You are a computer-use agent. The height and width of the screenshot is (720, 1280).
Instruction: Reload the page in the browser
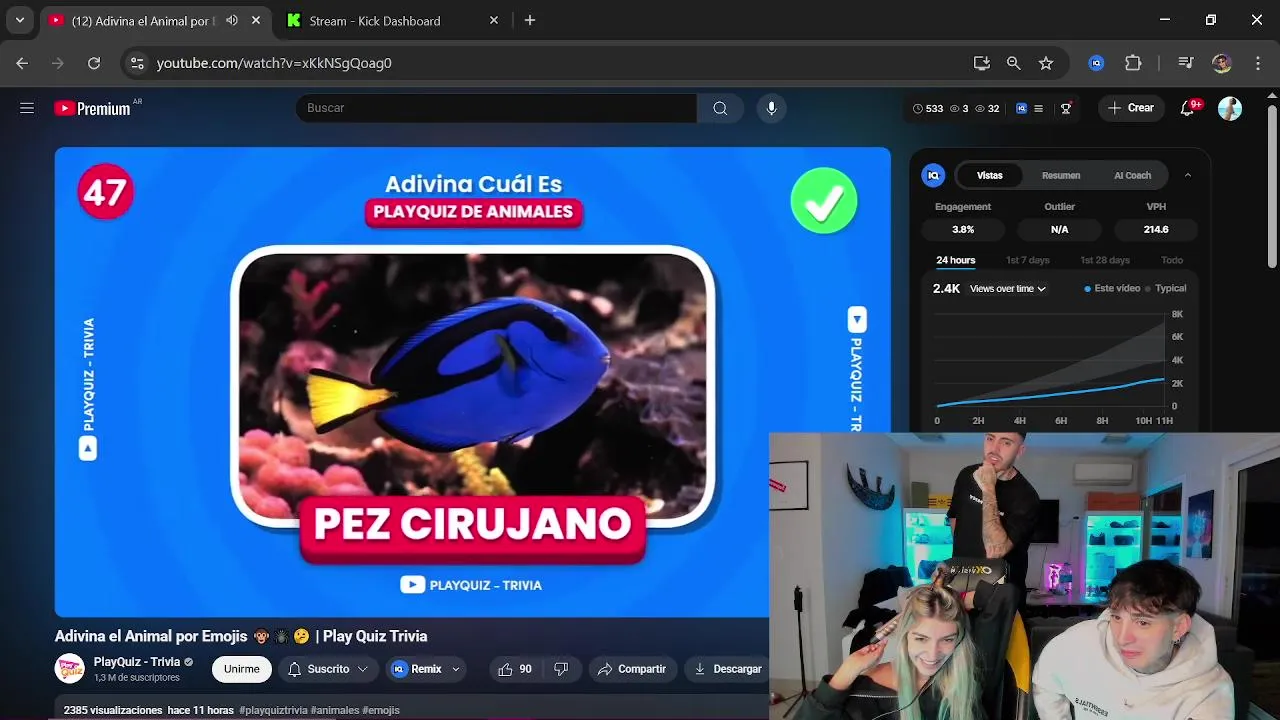tap(94, 63)
